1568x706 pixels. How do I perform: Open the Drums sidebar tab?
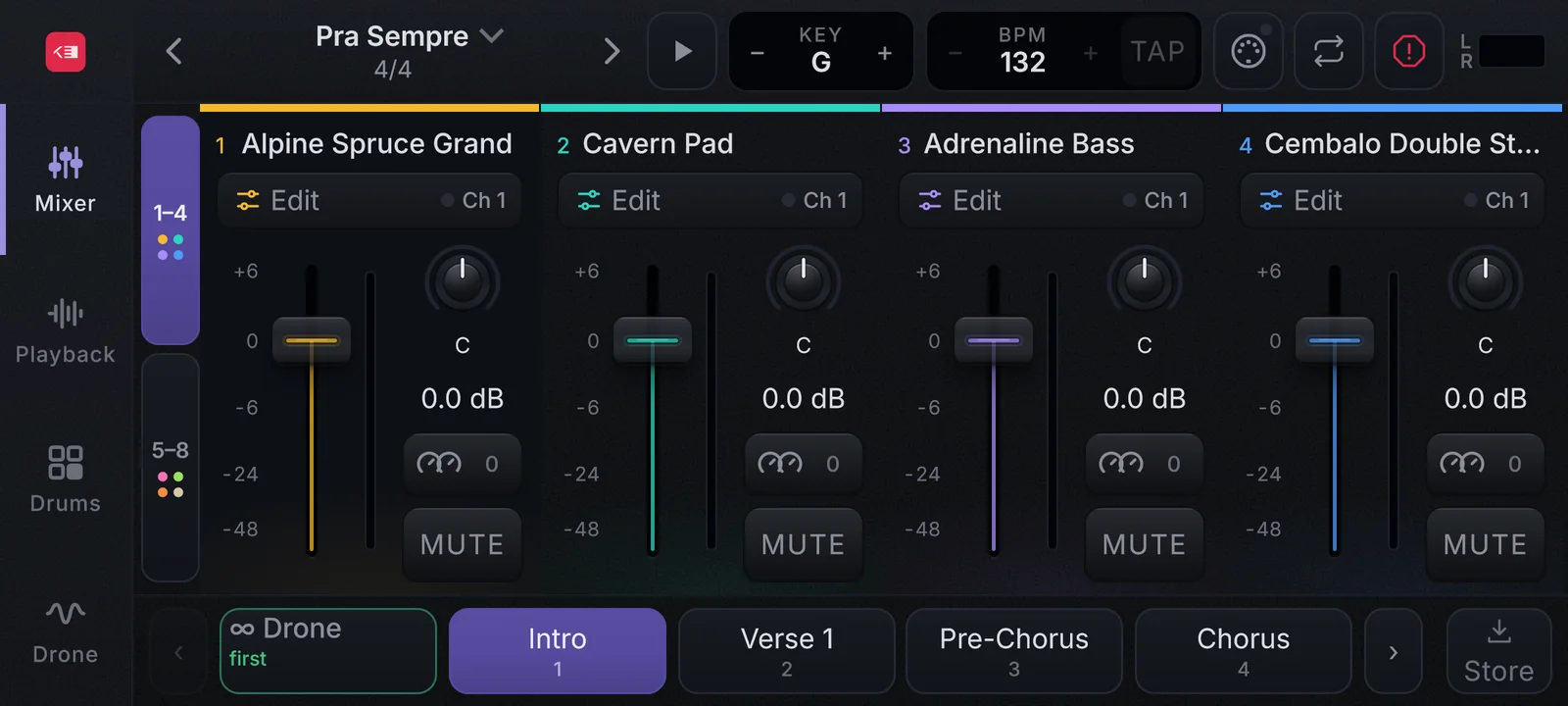click(x=66, y=479)
